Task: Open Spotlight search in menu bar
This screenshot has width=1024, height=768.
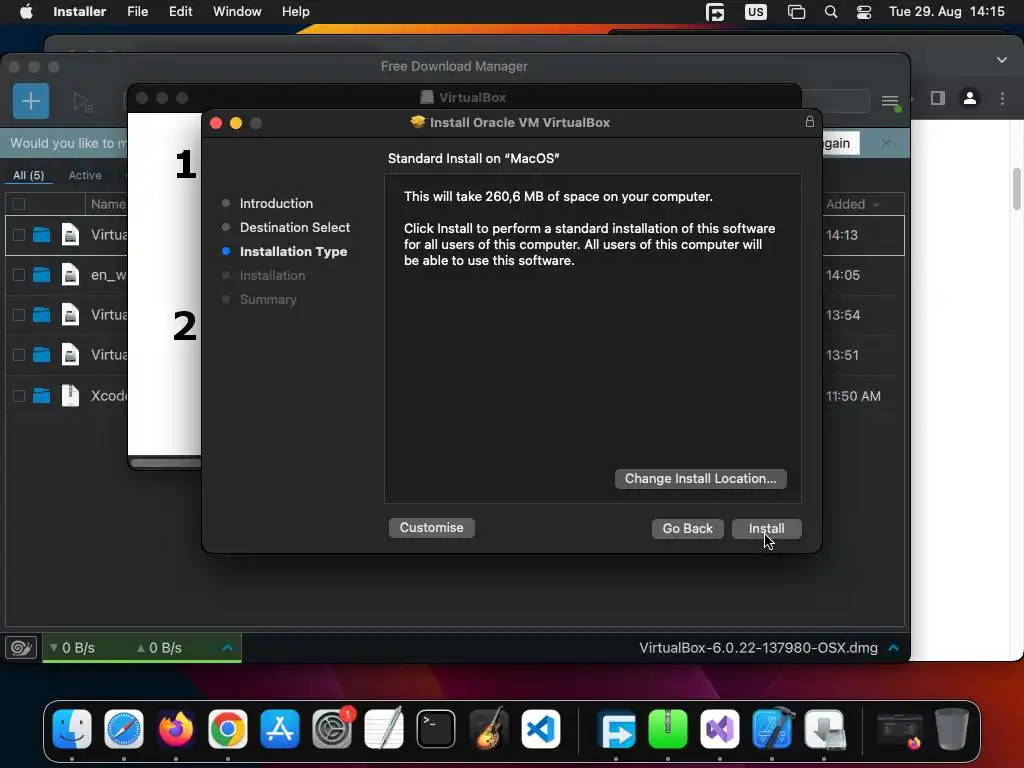Action: (831, 12)
